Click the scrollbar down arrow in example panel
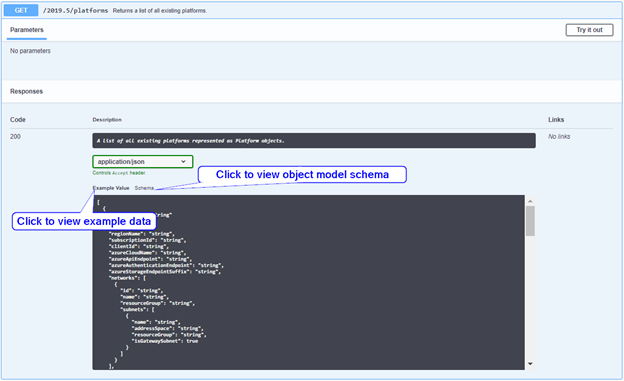Screen dimensions: 624x381 tap(530, 363)
